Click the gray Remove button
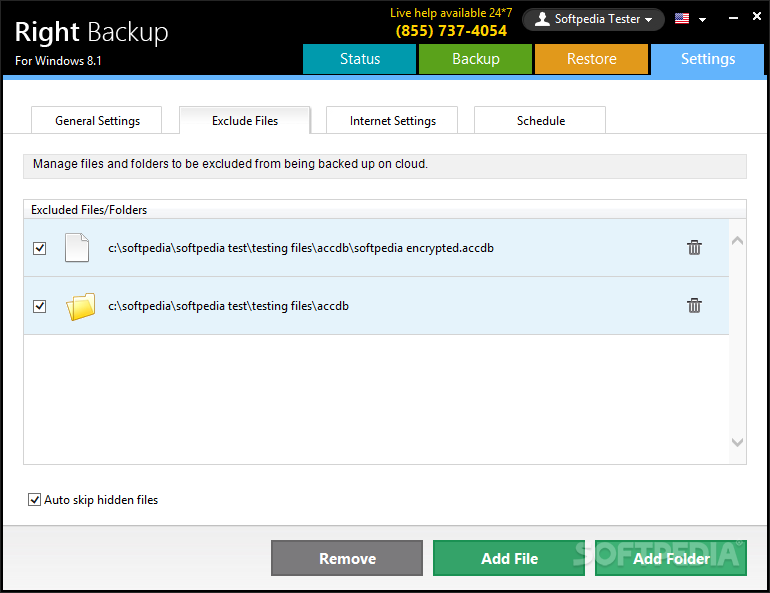This screenshot has height=593, width=770. point(347,558)
